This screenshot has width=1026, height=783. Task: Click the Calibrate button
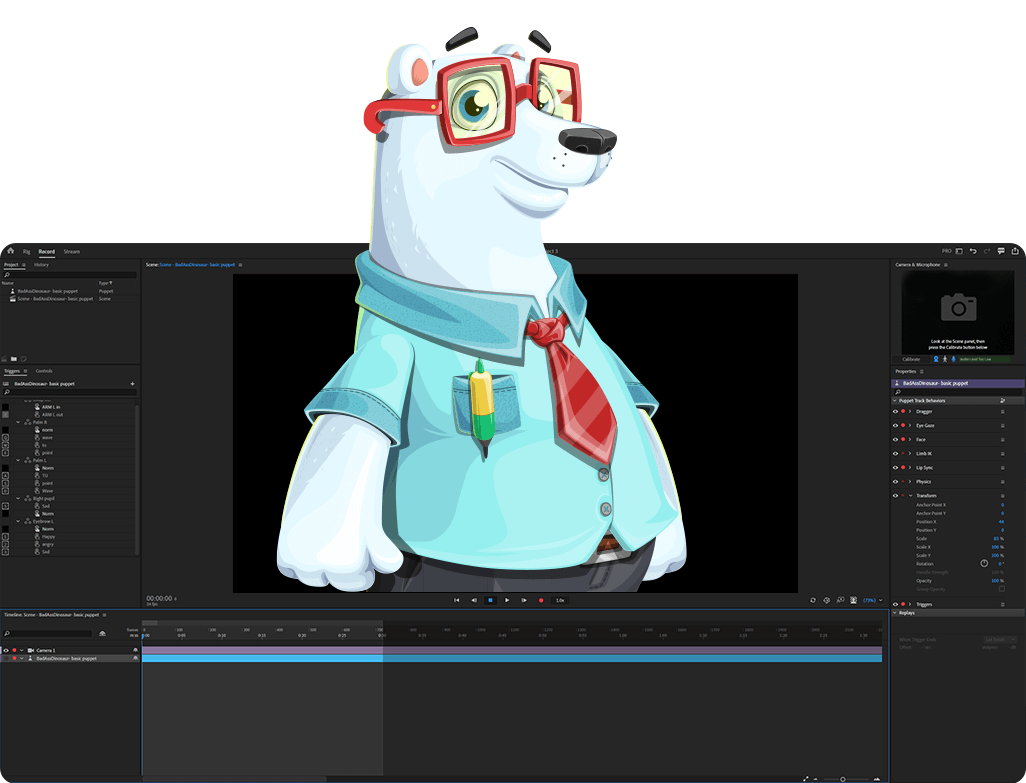tap(911, 359)
